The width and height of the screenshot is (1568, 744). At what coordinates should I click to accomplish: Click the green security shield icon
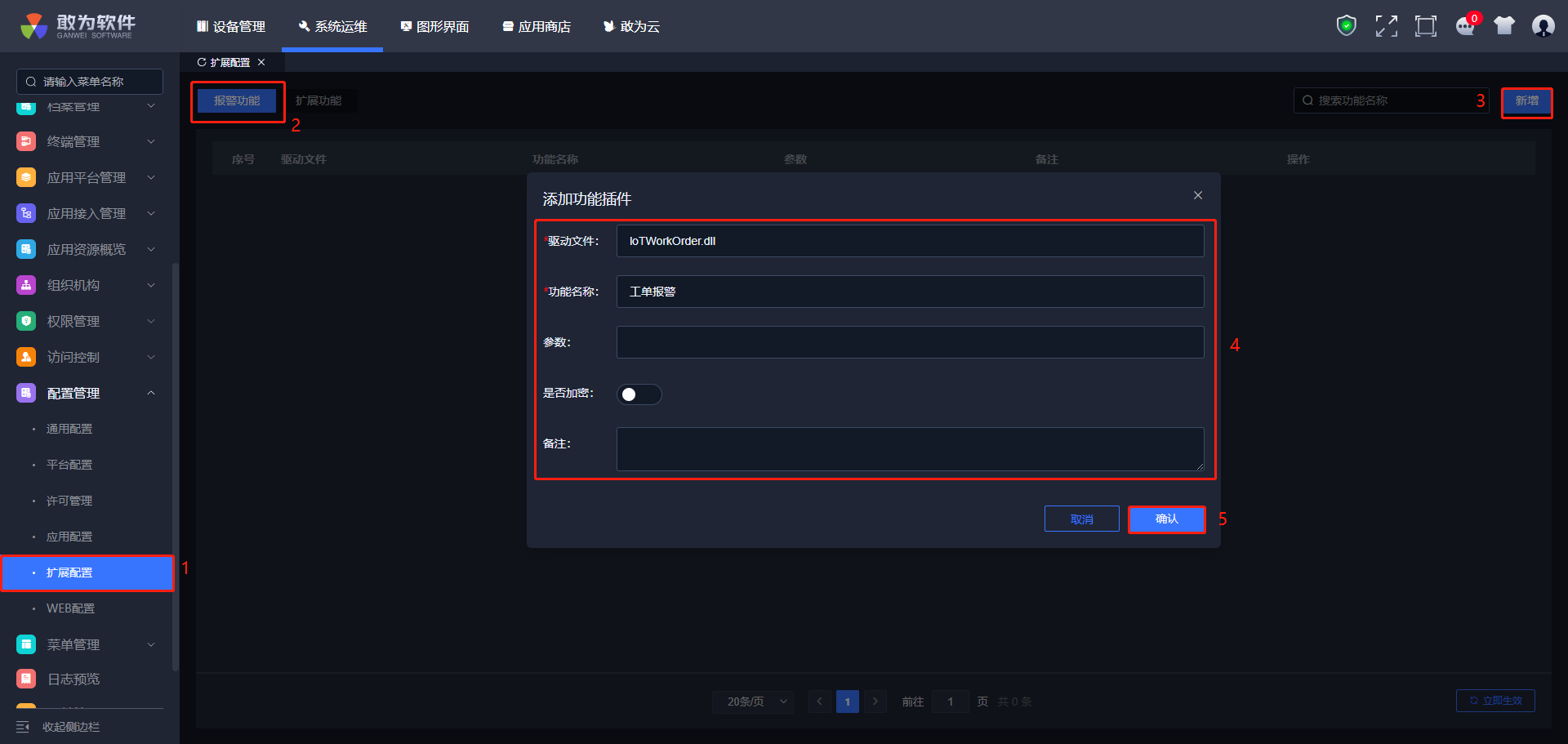tap(1346, 26)
